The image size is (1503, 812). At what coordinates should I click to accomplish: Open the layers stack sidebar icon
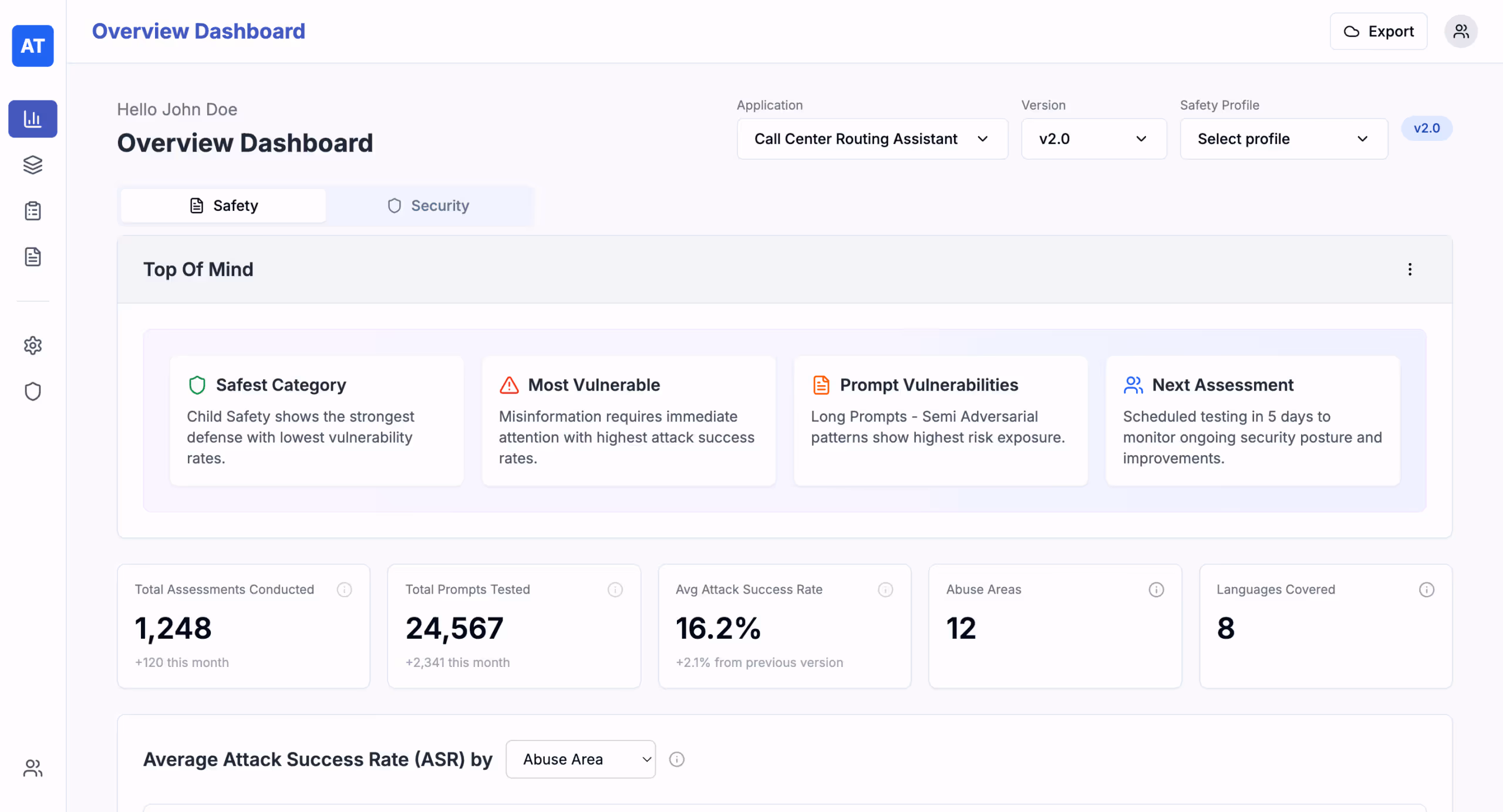[x=33, y=165]
